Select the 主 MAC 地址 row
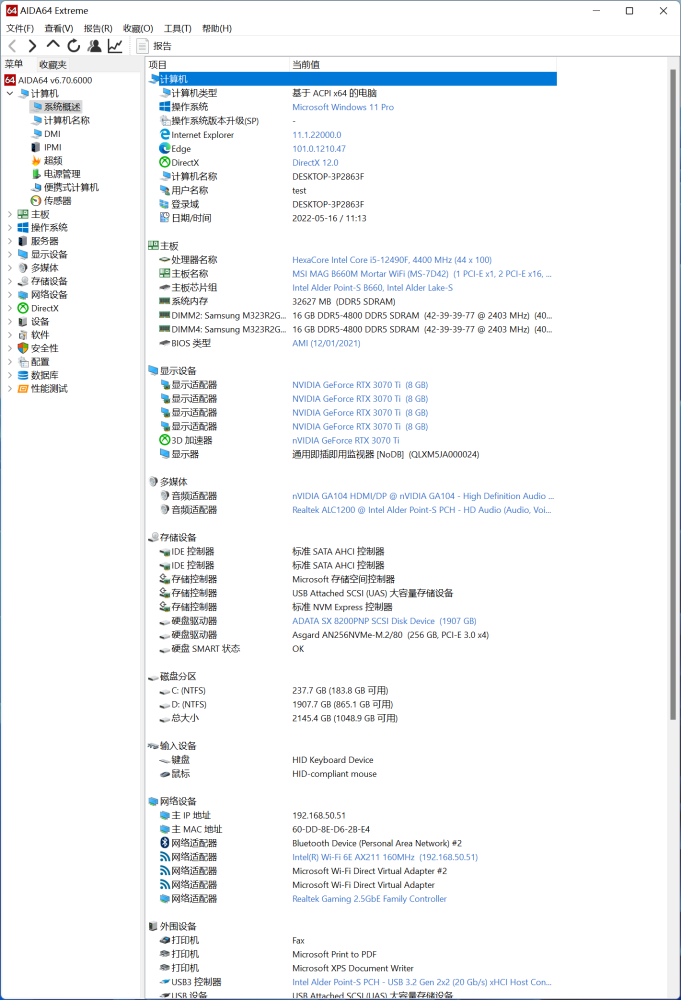 pyautogui.click(x=351, y=829)
